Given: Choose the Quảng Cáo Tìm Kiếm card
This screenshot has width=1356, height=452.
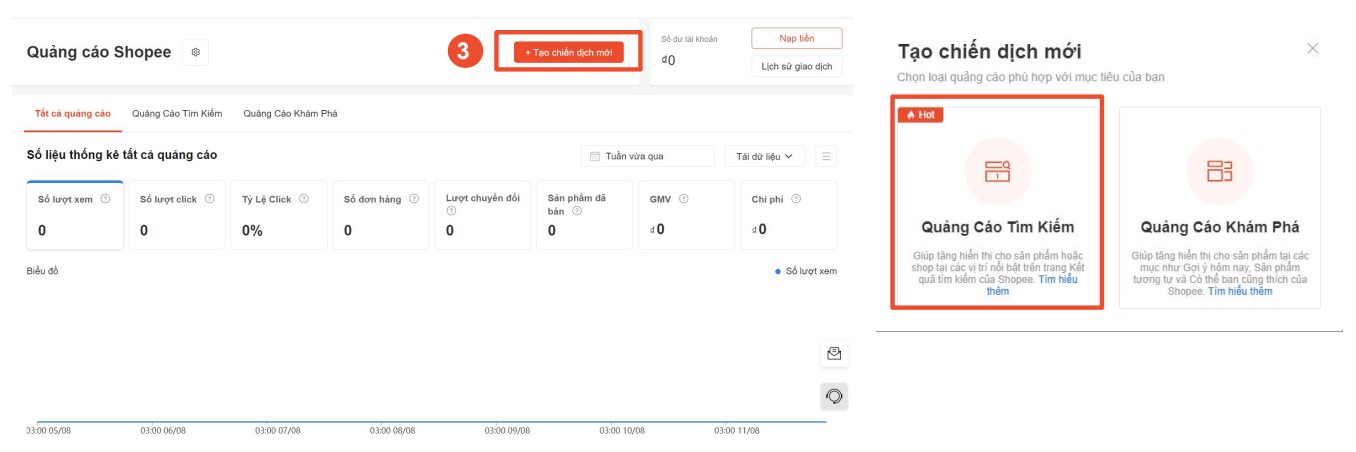Looking at the screenshot, I should [998, 203].
